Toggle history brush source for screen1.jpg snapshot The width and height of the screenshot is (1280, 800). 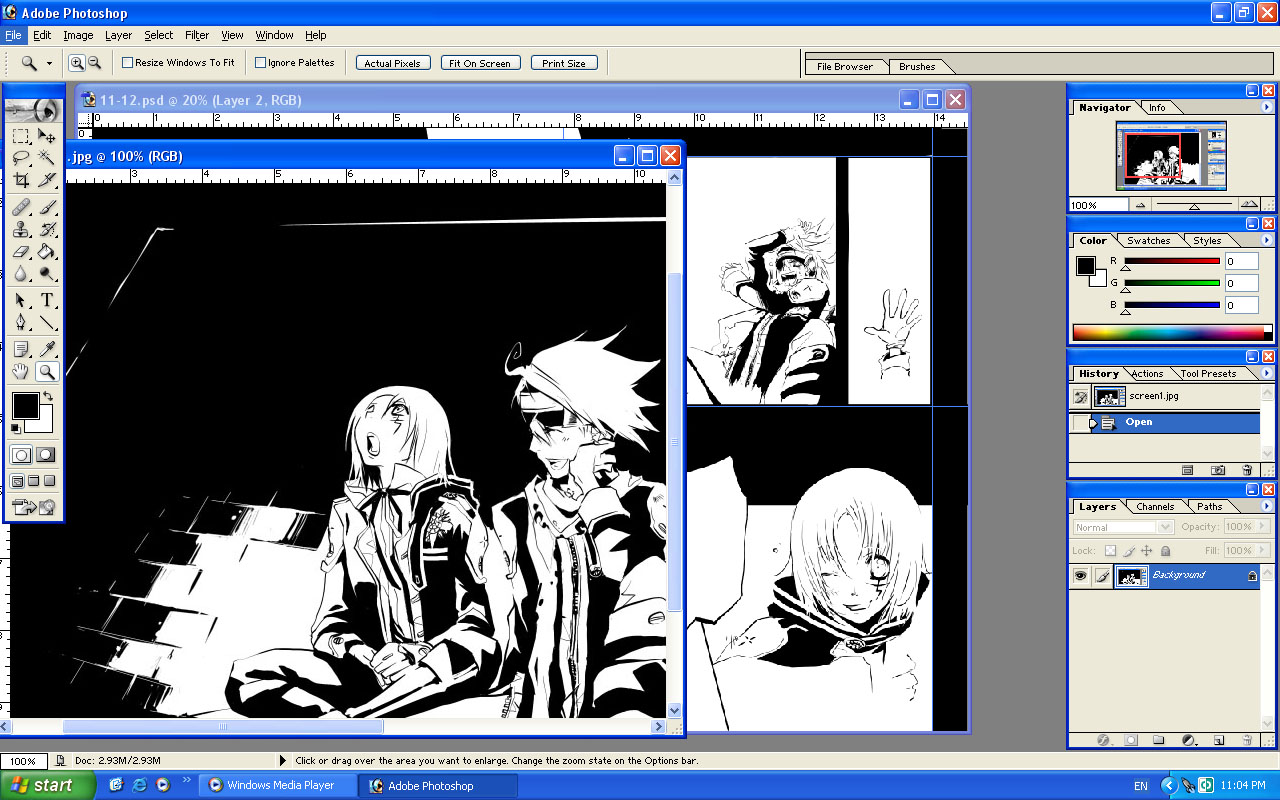tap(1080, 396)
